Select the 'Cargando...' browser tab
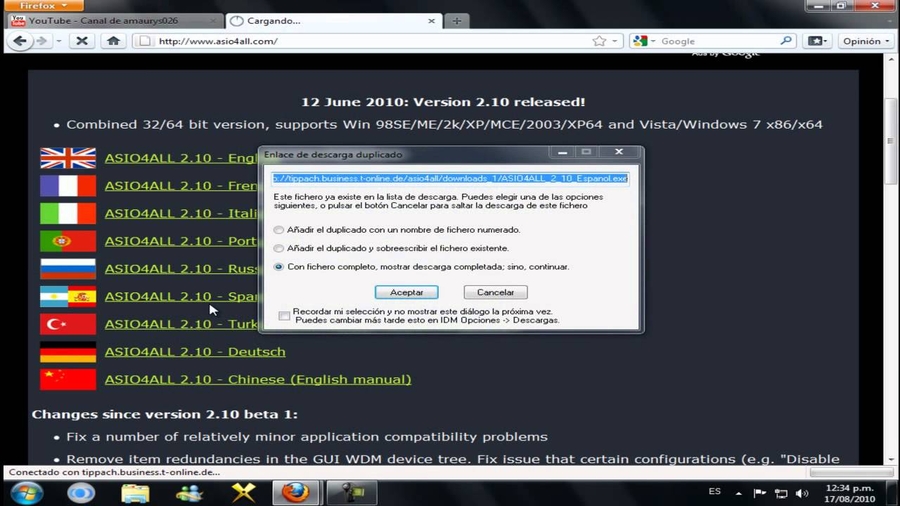 point(330,20)
